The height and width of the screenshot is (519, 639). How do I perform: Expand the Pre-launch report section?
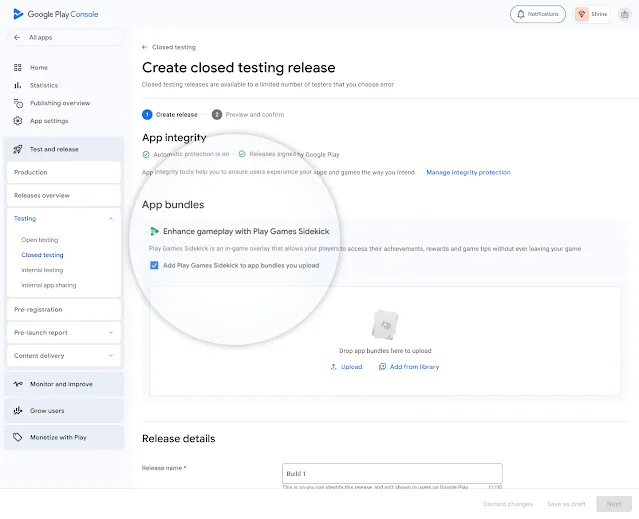[x=110, y=333]
